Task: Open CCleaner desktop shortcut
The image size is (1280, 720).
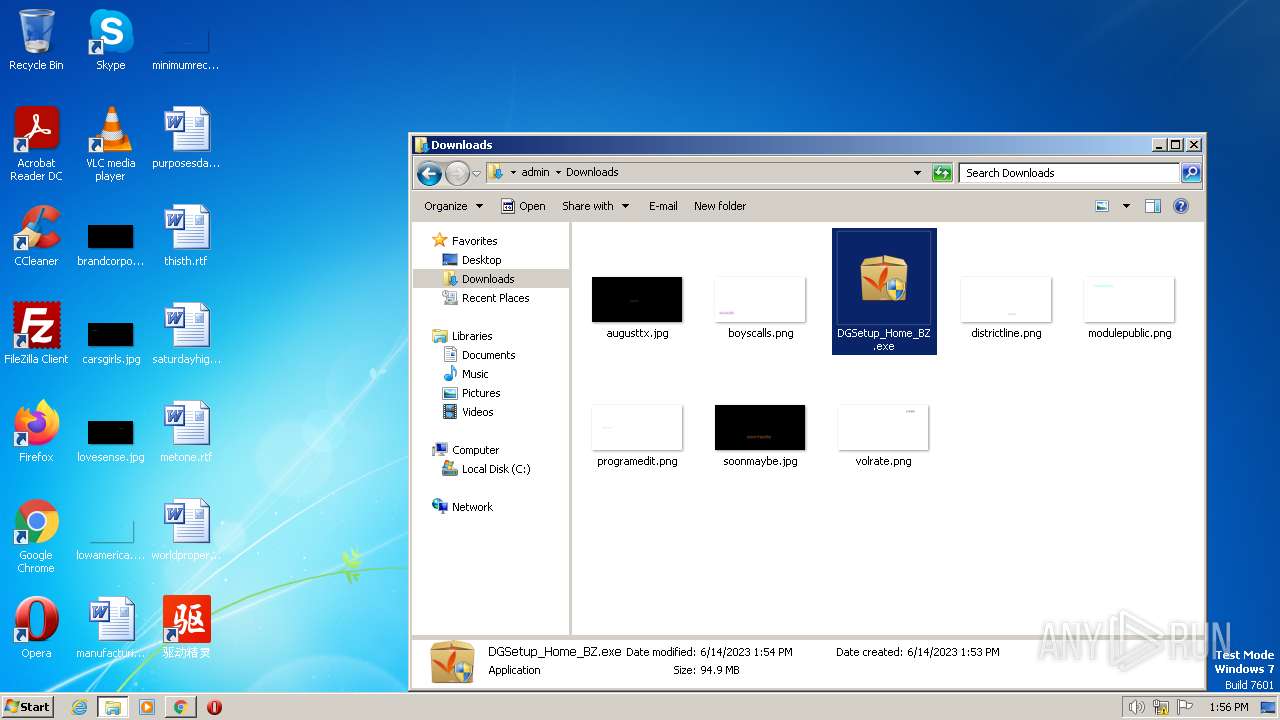Action: tap(36, 236)
